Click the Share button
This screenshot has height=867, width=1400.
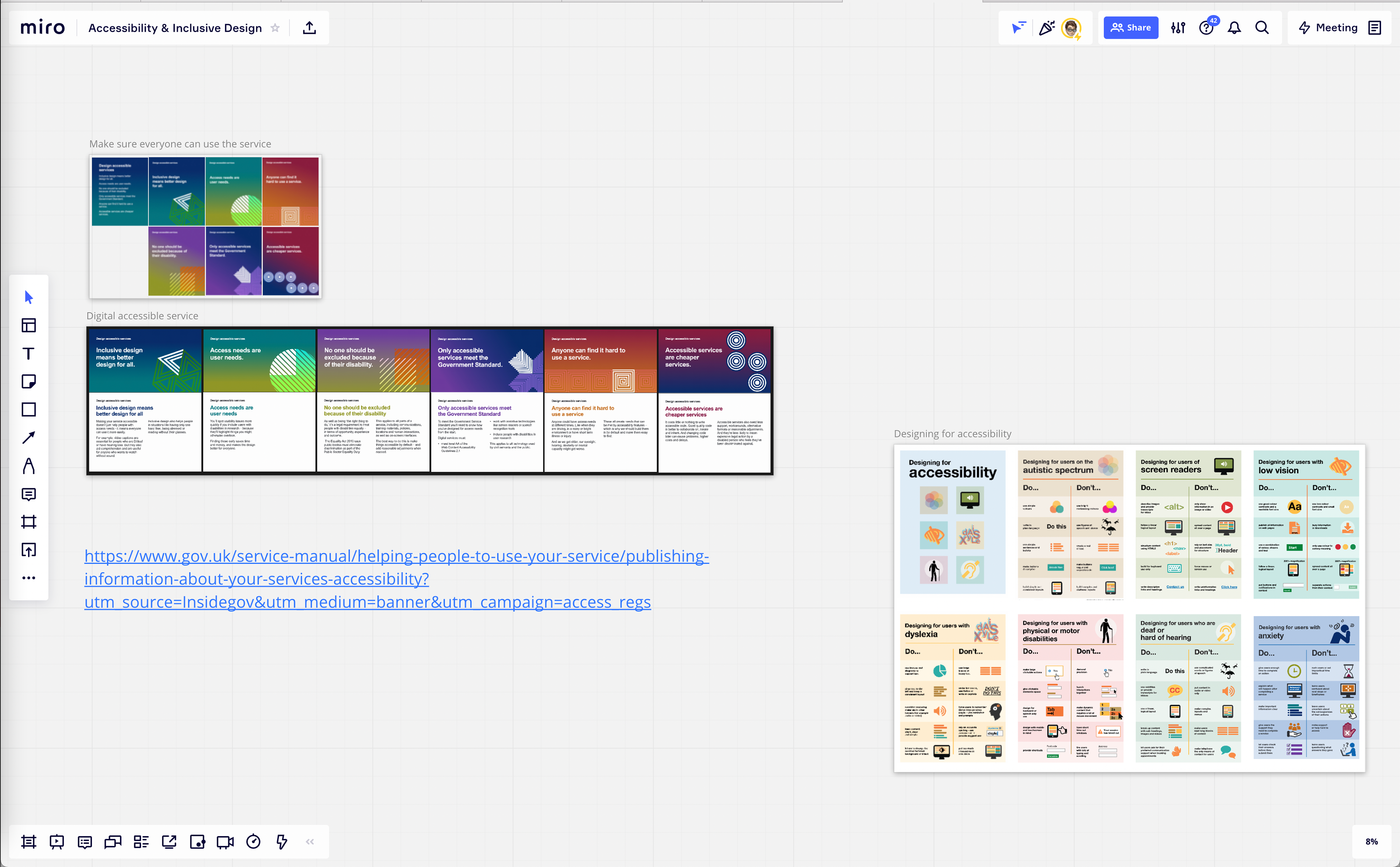1131,27
